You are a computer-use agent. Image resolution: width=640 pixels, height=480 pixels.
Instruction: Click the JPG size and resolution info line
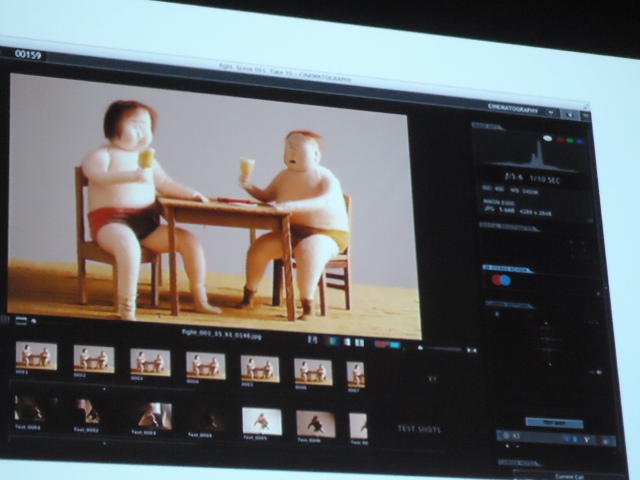click(x=518, y=211)
